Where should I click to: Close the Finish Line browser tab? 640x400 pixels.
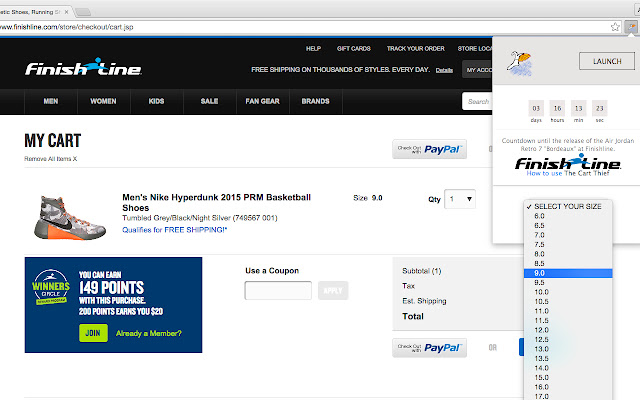[67, 12]
